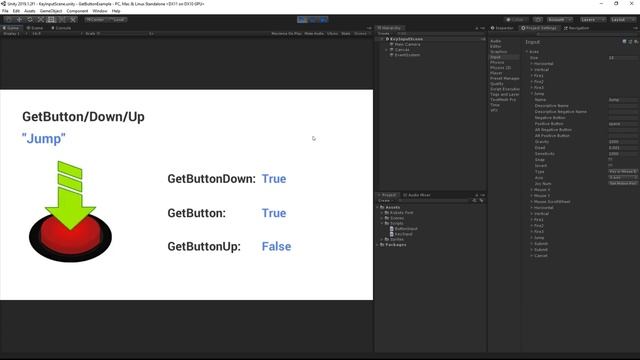640x360 pixels.
Task: Open the Type dropdown for Jump
Action: click(x=623, y=171)
